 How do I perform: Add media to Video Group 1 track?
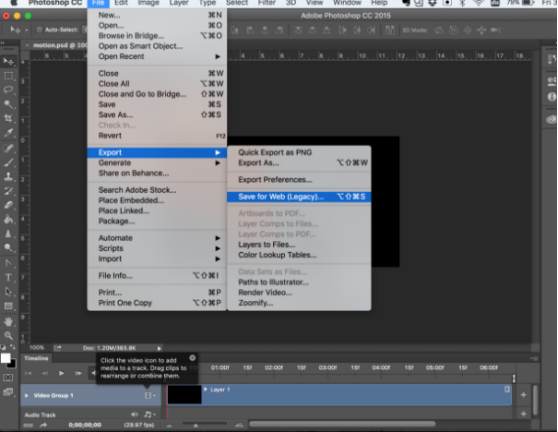tap(523, 395)
